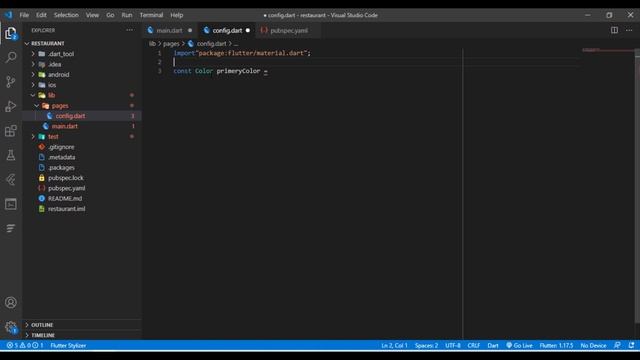The height and width of the screenshot is (360, 640).
Task: Open the Testing flask view
Action: (11, 155)
